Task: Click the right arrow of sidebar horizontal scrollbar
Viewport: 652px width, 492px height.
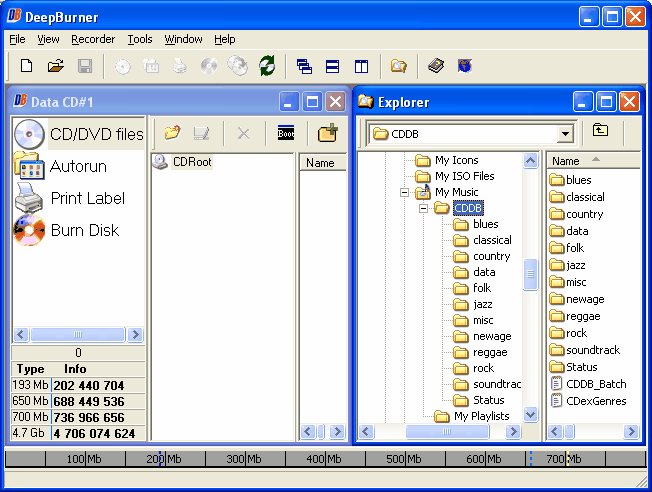Action: tap(135, 334)
